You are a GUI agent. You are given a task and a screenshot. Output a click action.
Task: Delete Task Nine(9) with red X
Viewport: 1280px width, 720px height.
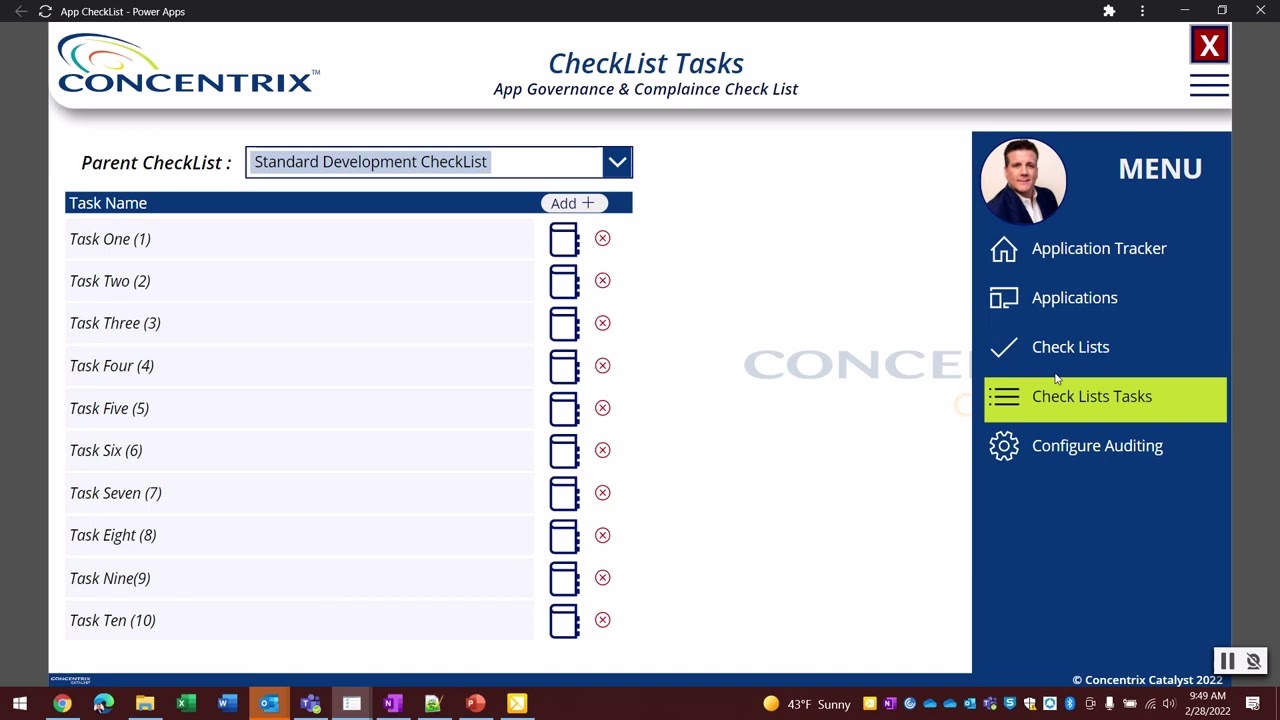pos(602,577)
